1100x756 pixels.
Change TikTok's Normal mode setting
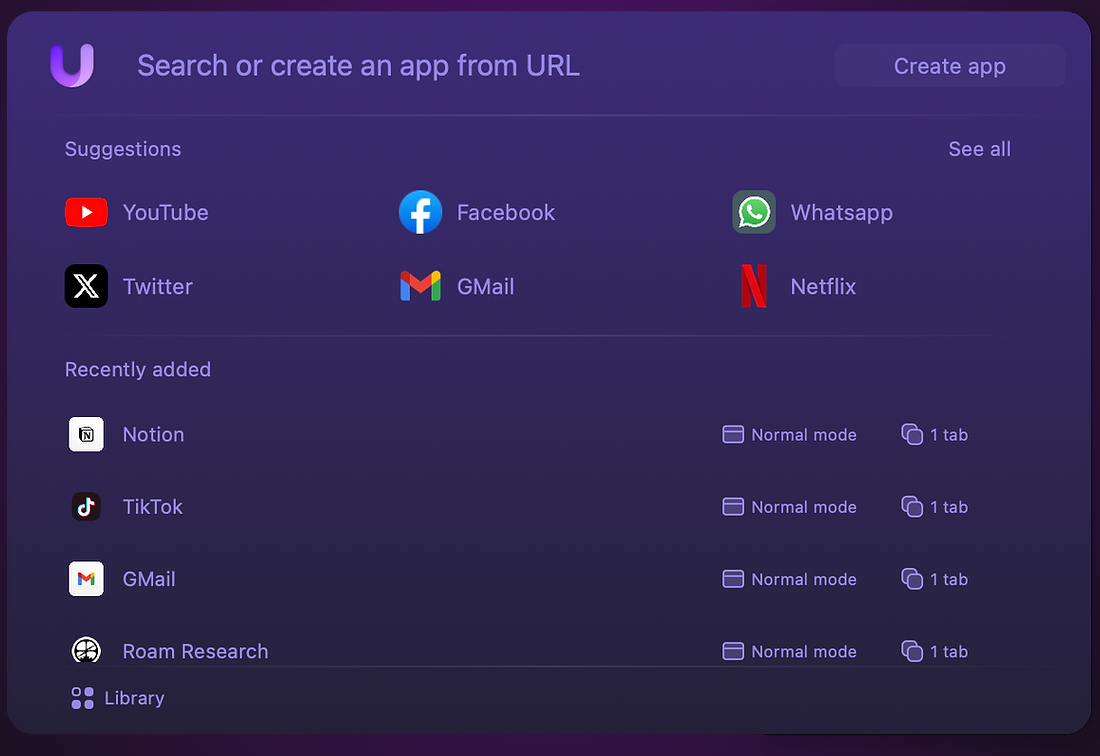(x=790, y=507)
